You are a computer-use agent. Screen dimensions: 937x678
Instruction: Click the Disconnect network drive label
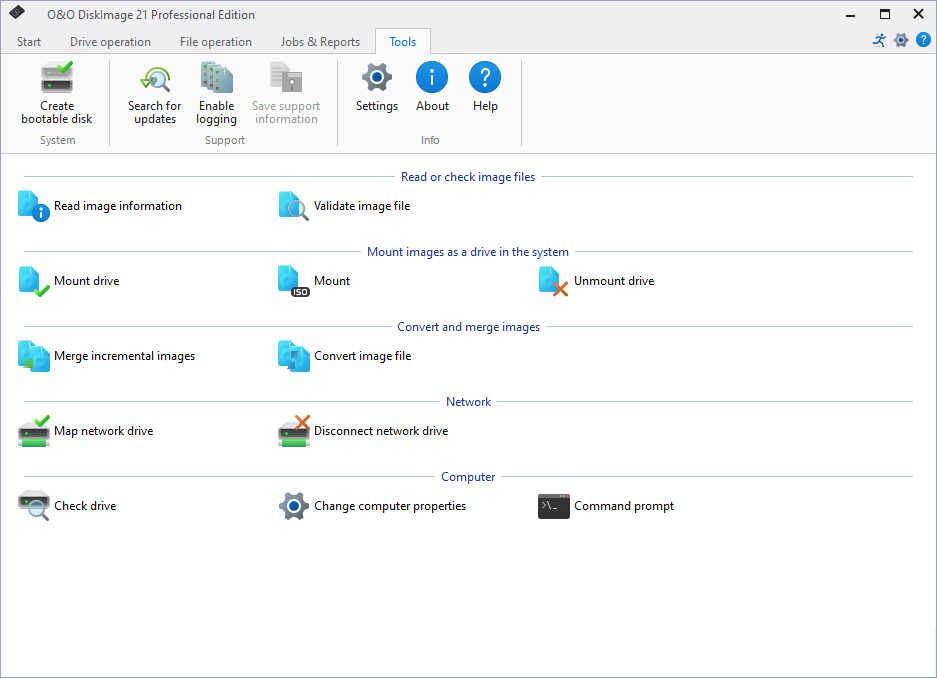pos(381,431)
